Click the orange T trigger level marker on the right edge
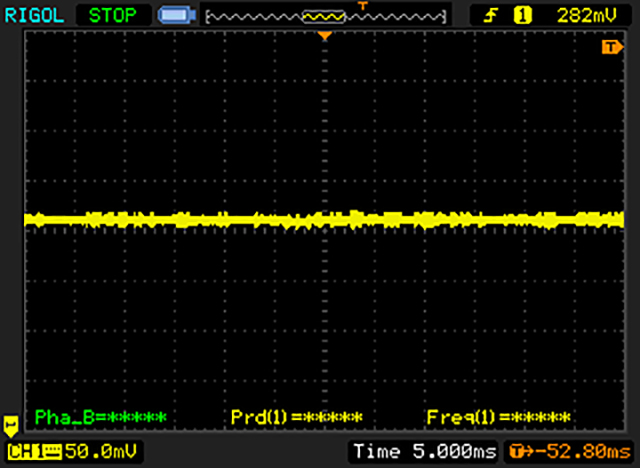The height and width of the screenshot is (468, 640). [x=612, y=47]
